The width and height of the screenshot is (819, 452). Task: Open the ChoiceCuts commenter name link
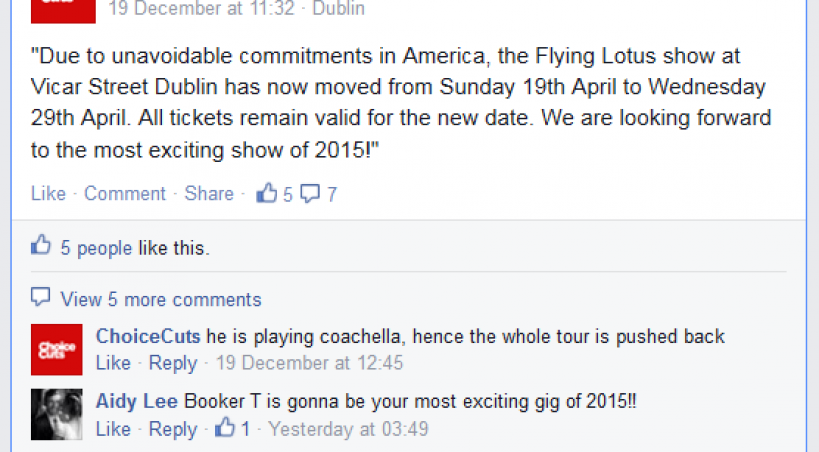coord(148,337)
